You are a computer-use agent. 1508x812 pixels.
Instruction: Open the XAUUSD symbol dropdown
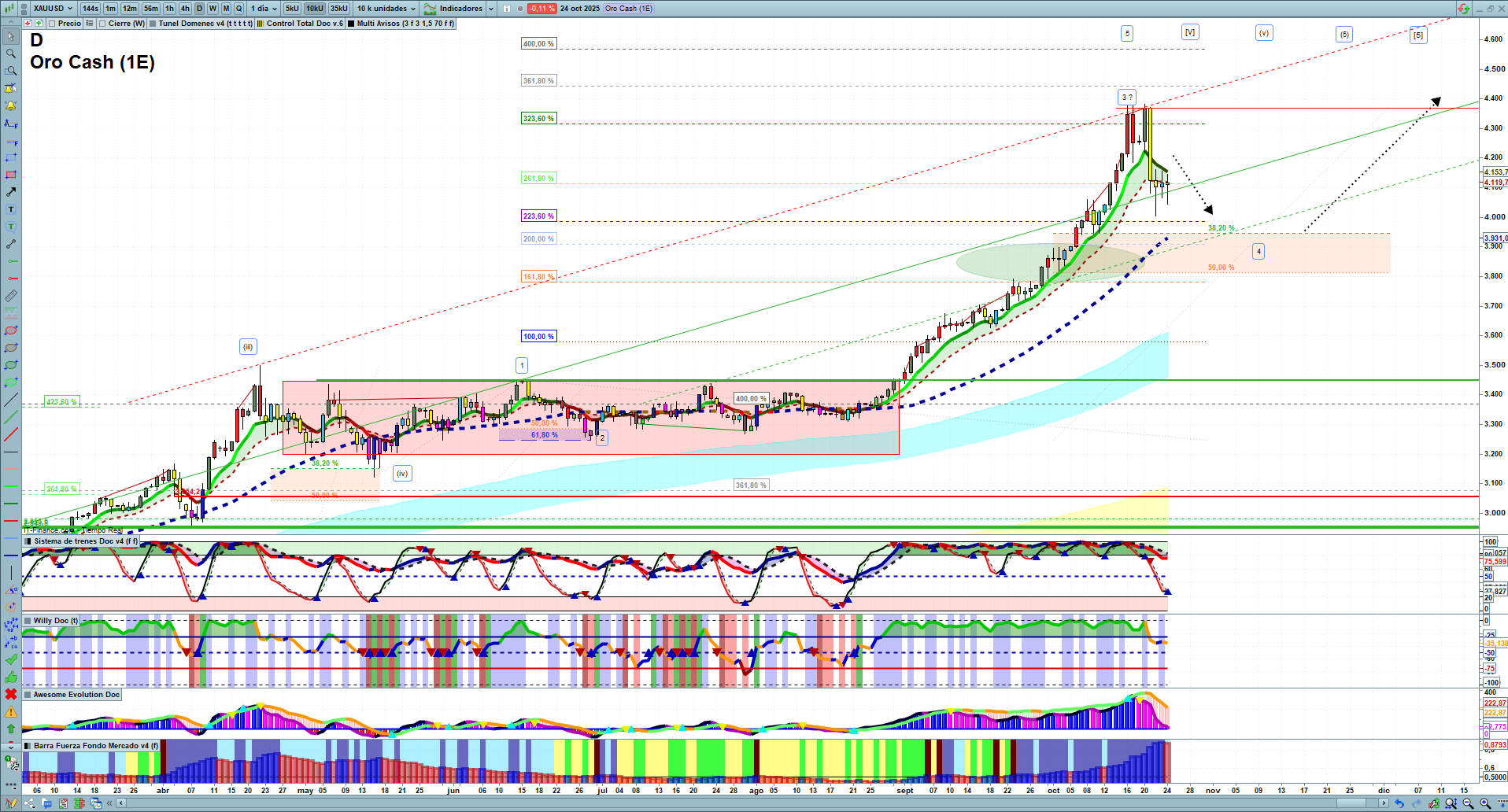click(53, 9)
